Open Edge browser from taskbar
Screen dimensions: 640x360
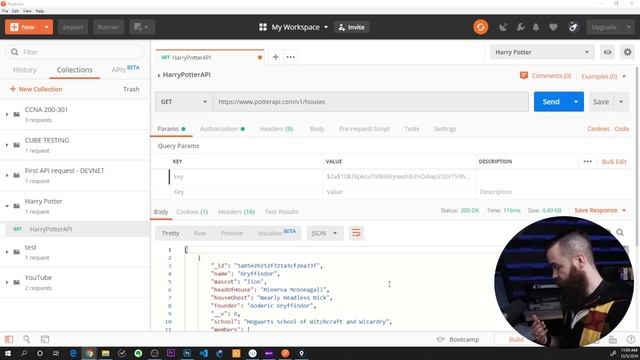coord(73,353)
